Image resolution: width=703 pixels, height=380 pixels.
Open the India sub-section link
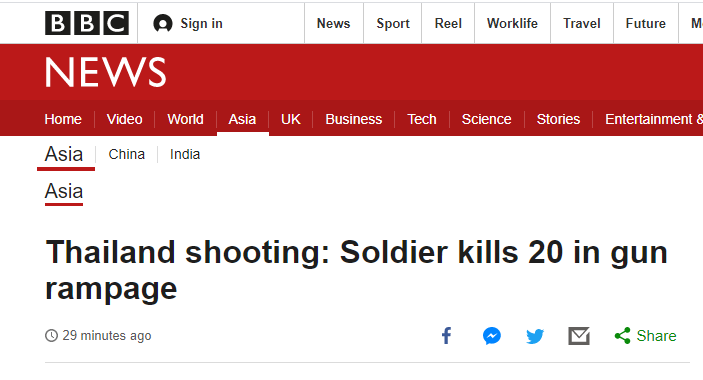[x=185, y=154]
